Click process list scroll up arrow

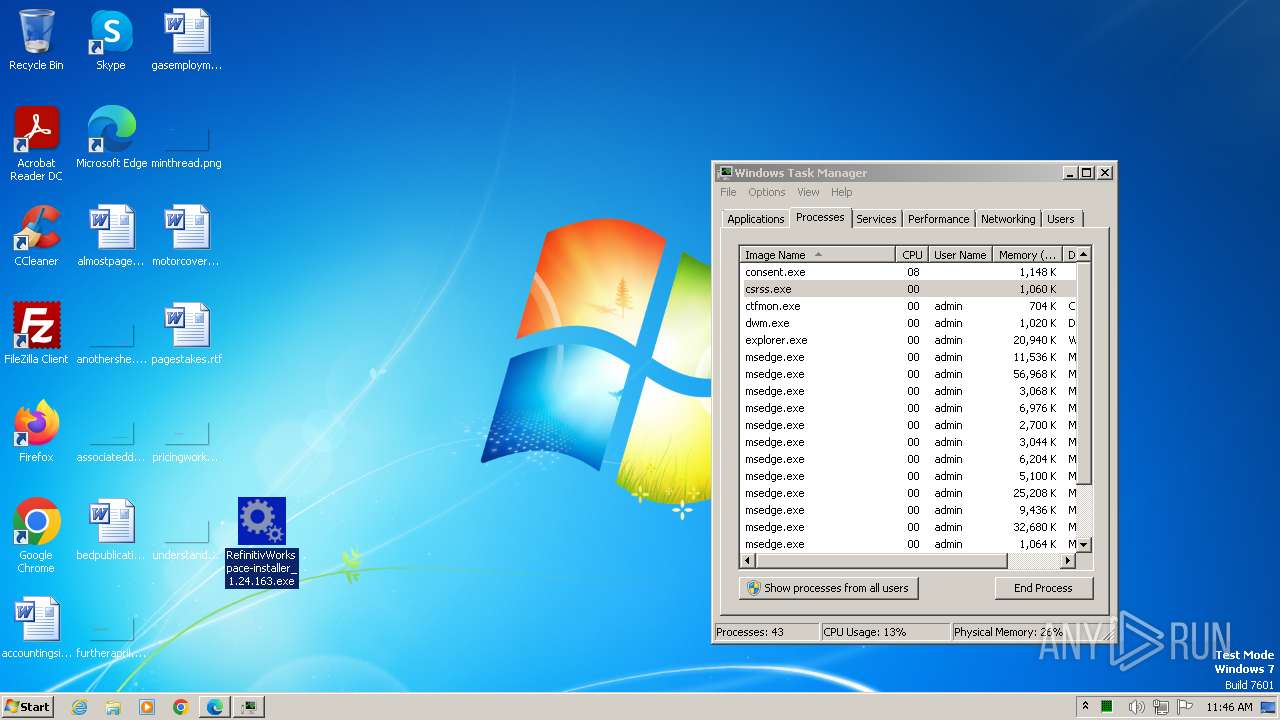pyautogui.click(x=1083, y=255)
